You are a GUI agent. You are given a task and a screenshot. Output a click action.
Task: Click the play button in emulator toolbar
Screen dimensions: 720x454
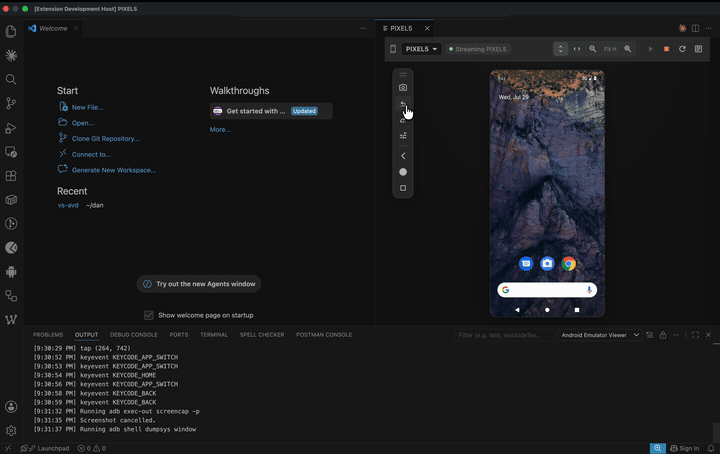pyautogui.click(x=650, y=49)
